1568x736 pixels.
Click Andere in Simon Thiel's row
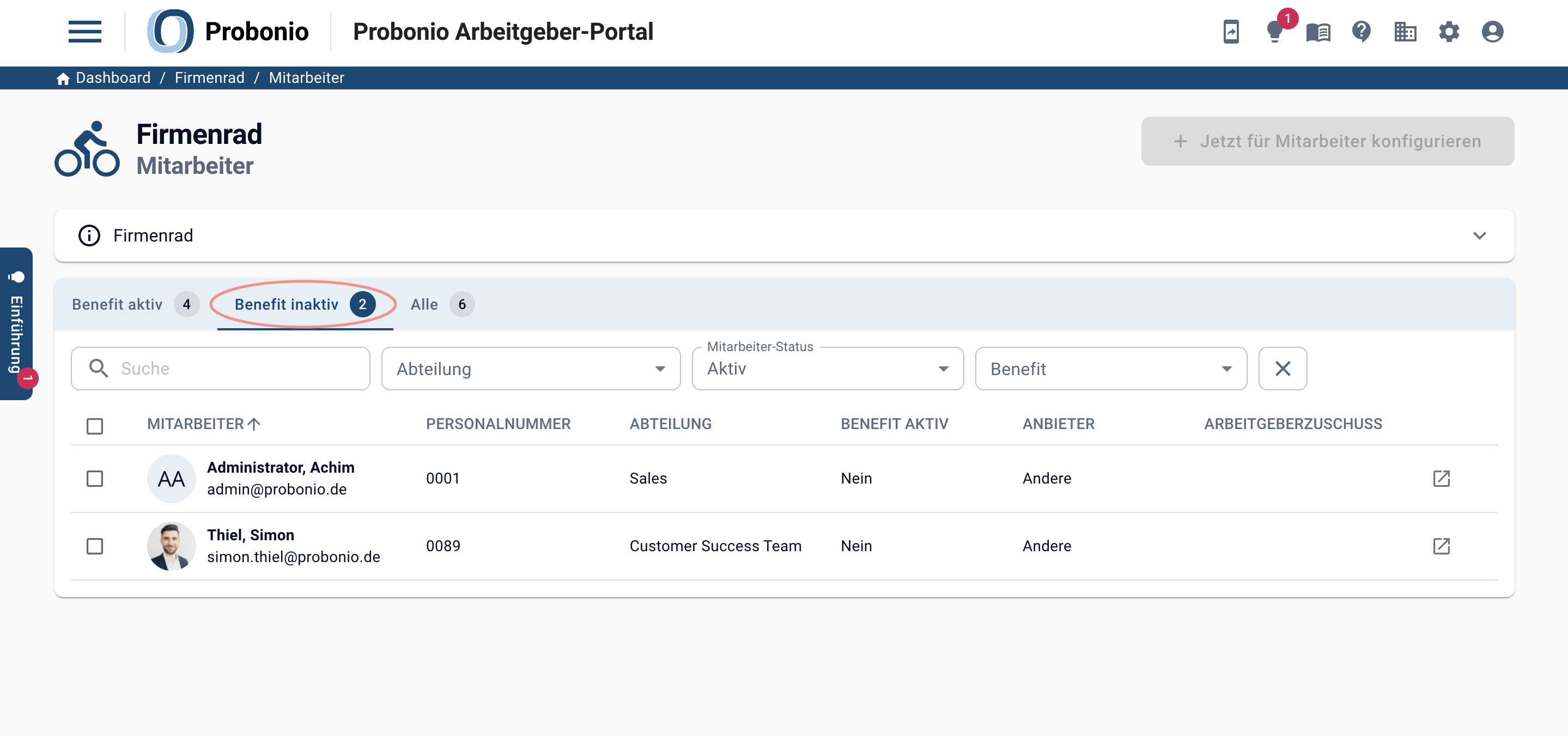pyautogui.click(x=1047, y=546)
